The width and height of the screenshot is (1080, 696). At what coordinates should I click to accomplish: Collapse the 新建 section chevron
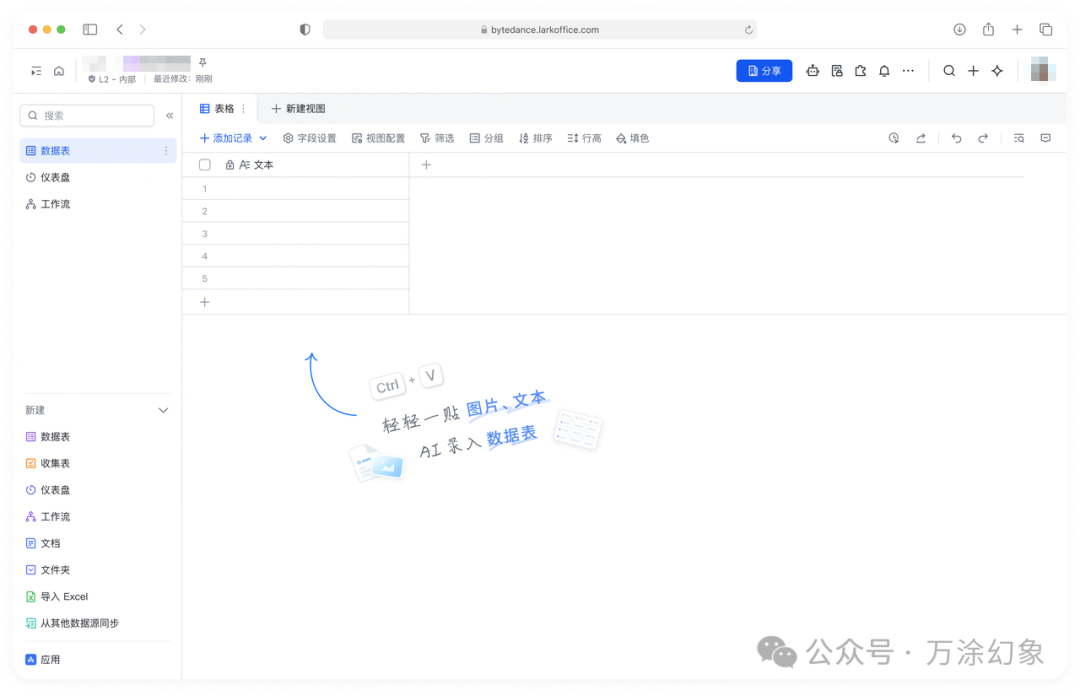[163, 409]
